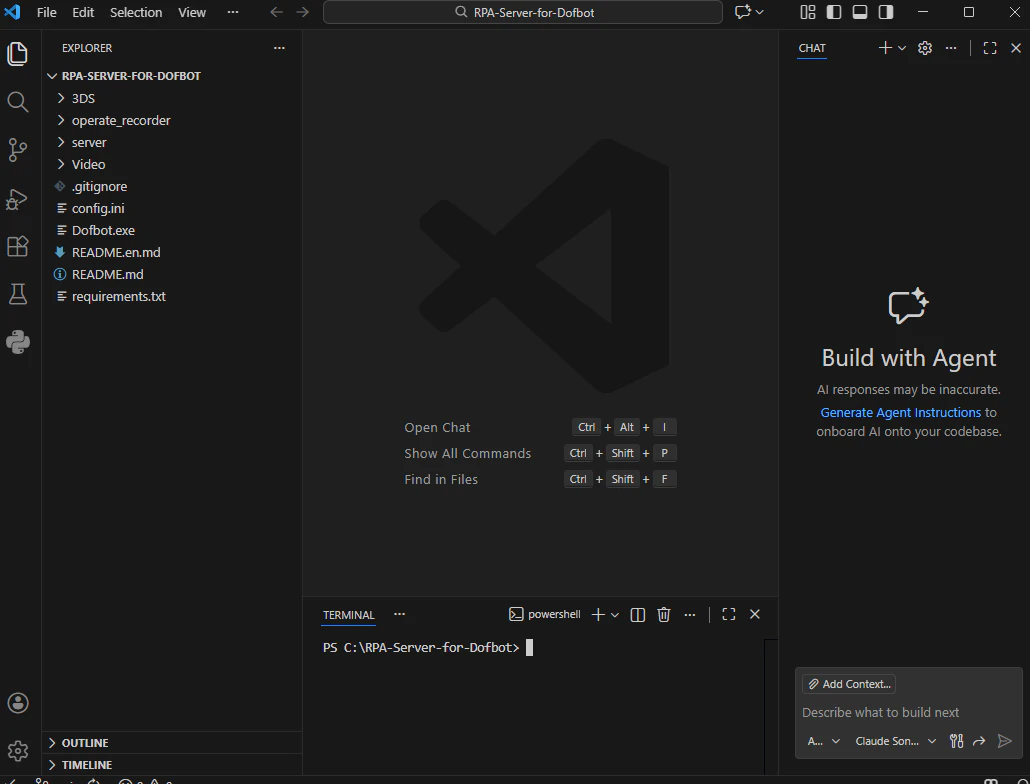
Task: Open the .gitignore file
Action: tap(172, 186)
